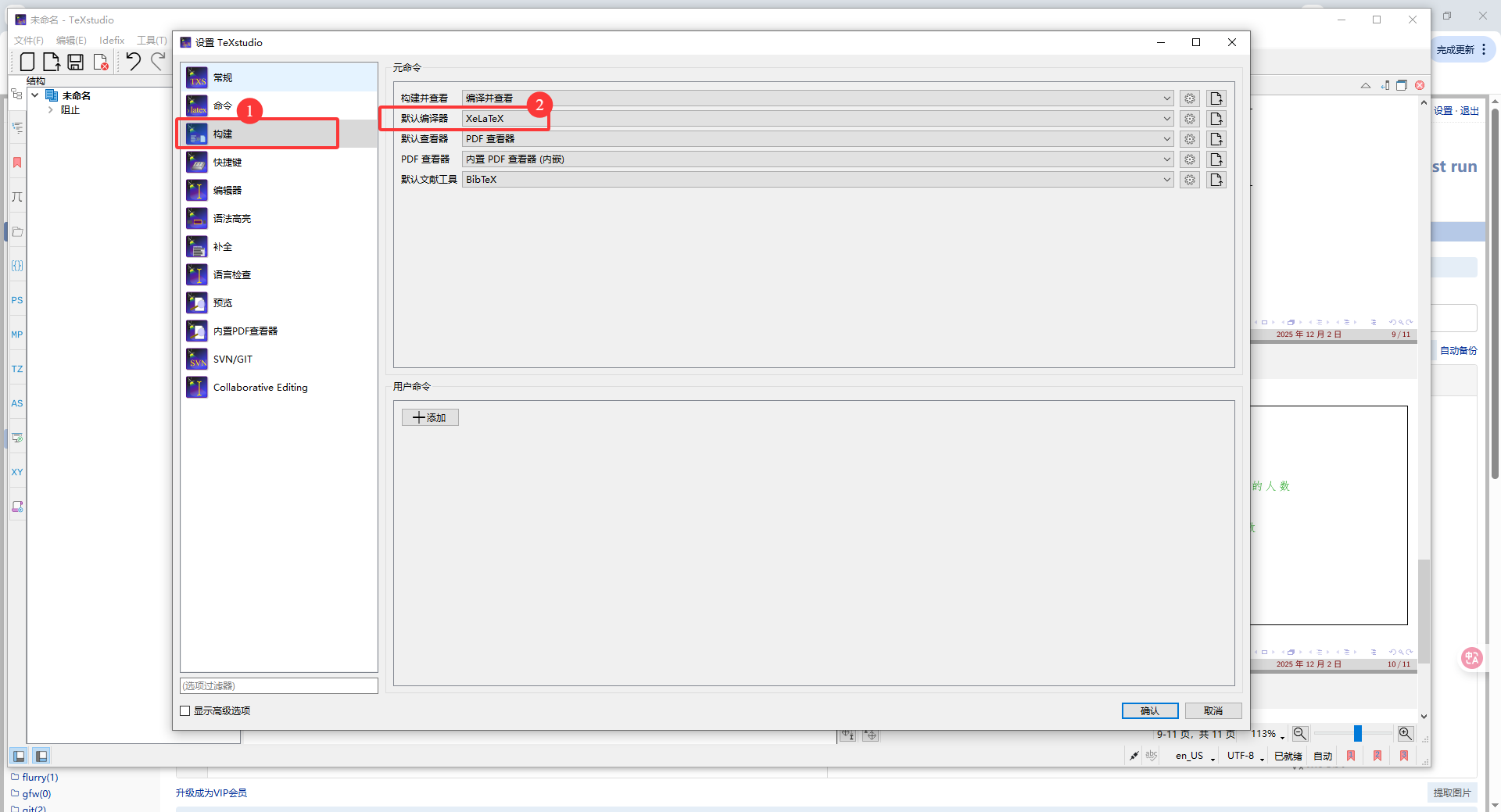Click 完成更新 button in browser
The image size is (1501, 812).
[x=1463, y=49]
